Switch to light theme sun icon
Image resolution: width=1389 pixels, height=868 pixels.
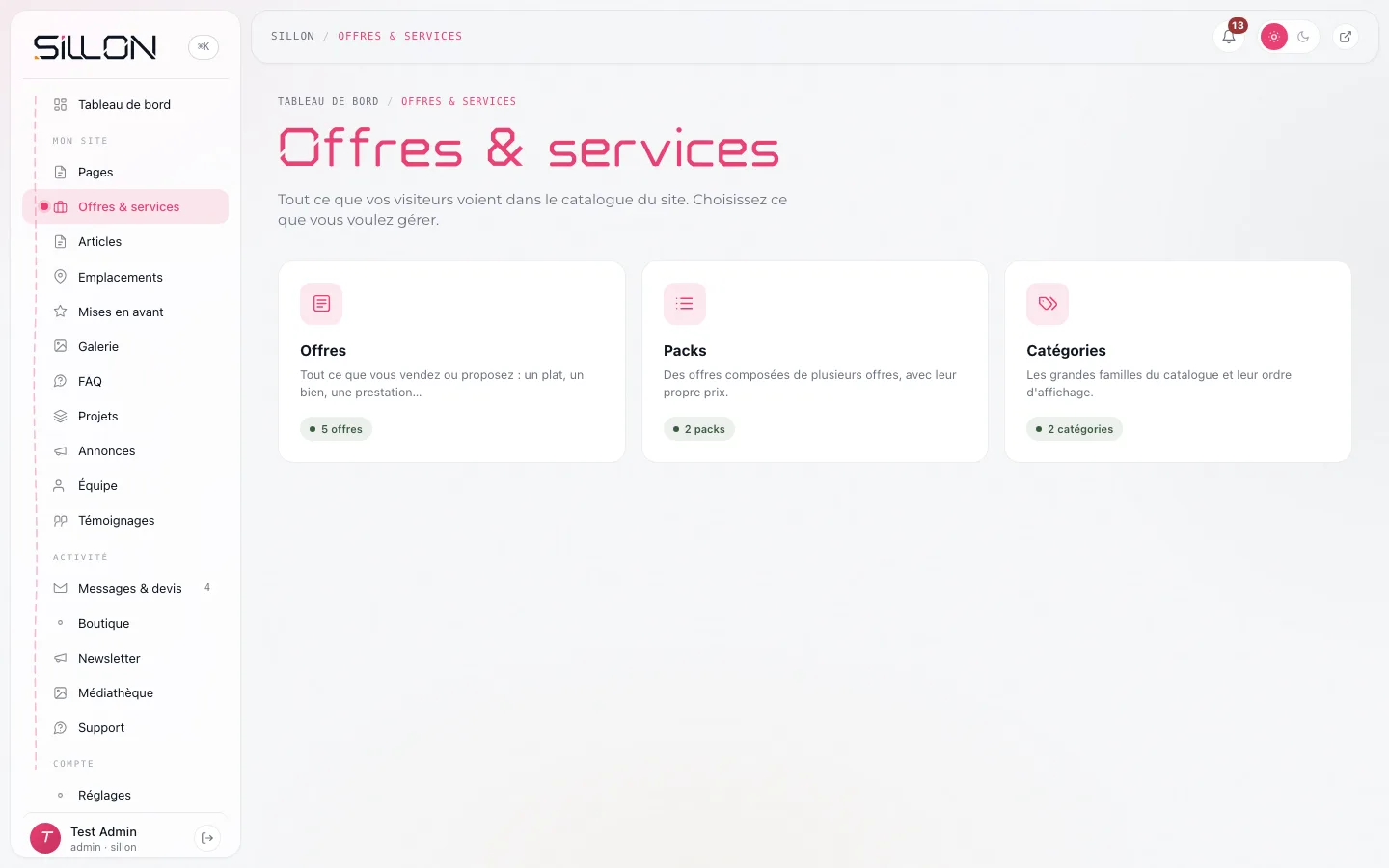pos(1274,37)
